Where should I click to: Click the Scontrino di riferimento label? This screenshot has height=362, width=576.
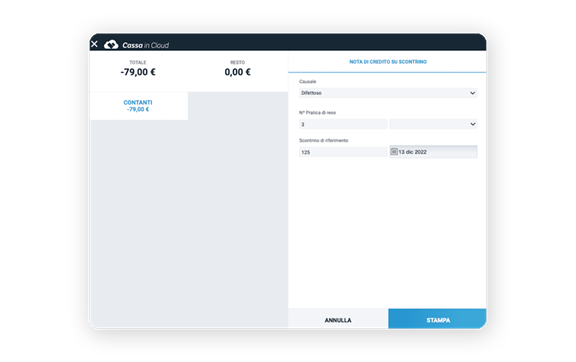coord(324,140)
